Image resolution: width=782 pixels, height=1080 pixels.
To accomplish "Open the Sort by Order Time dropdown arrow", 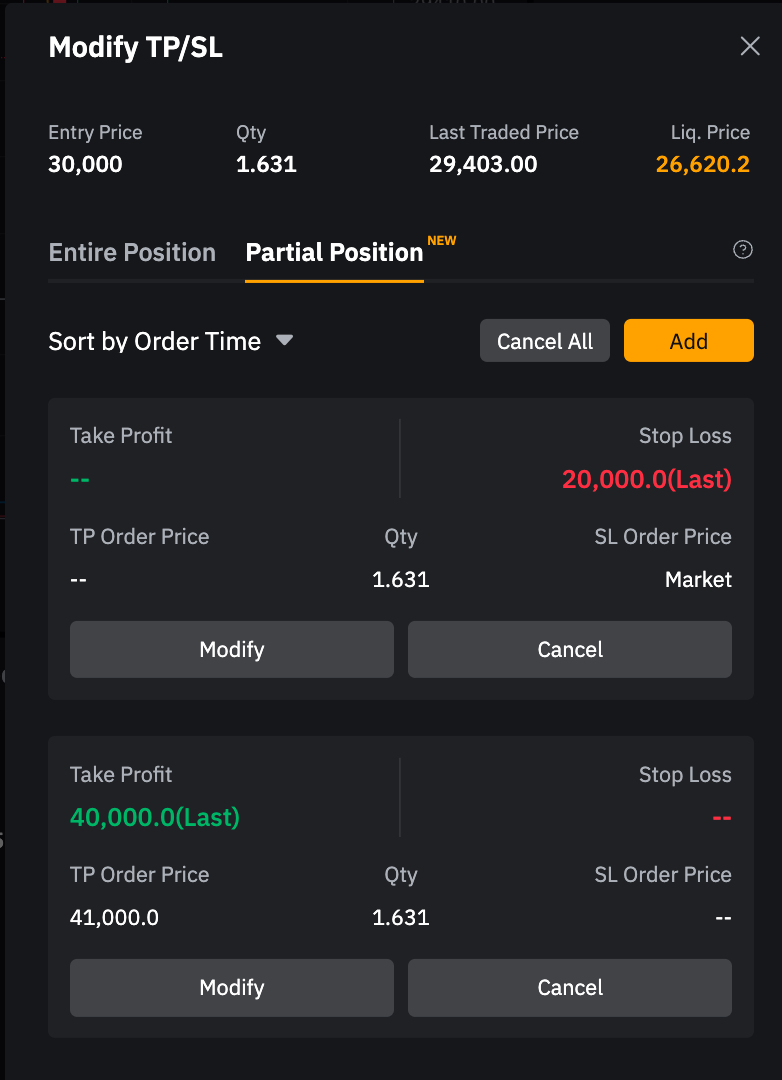I will coord(284,341).
